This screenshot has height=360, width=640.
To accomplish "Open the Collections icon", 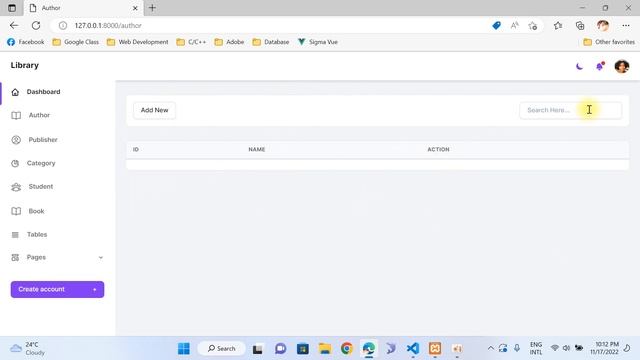I will pyautogui.click(x=580, y=26).
